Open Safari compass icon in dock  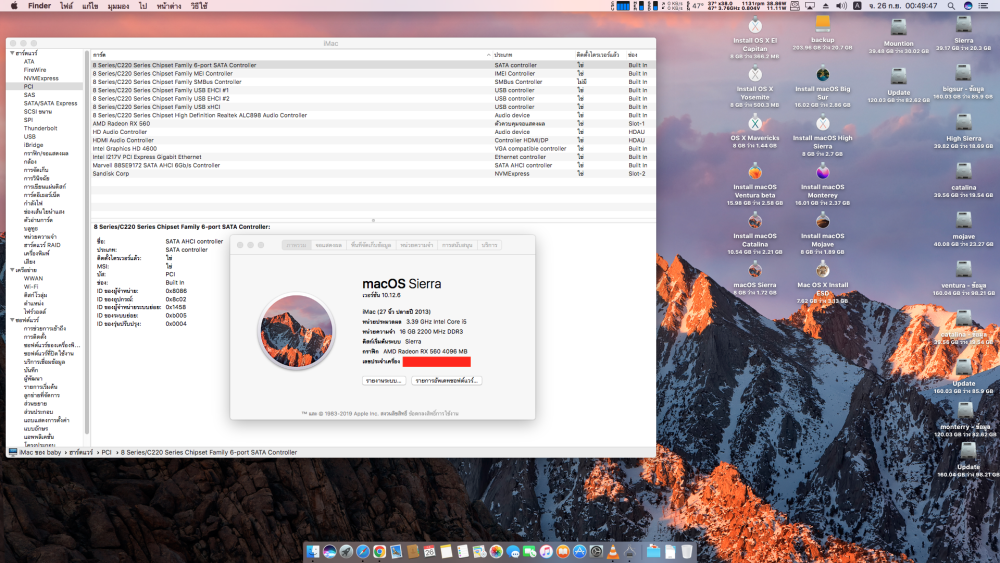point(363,552)
